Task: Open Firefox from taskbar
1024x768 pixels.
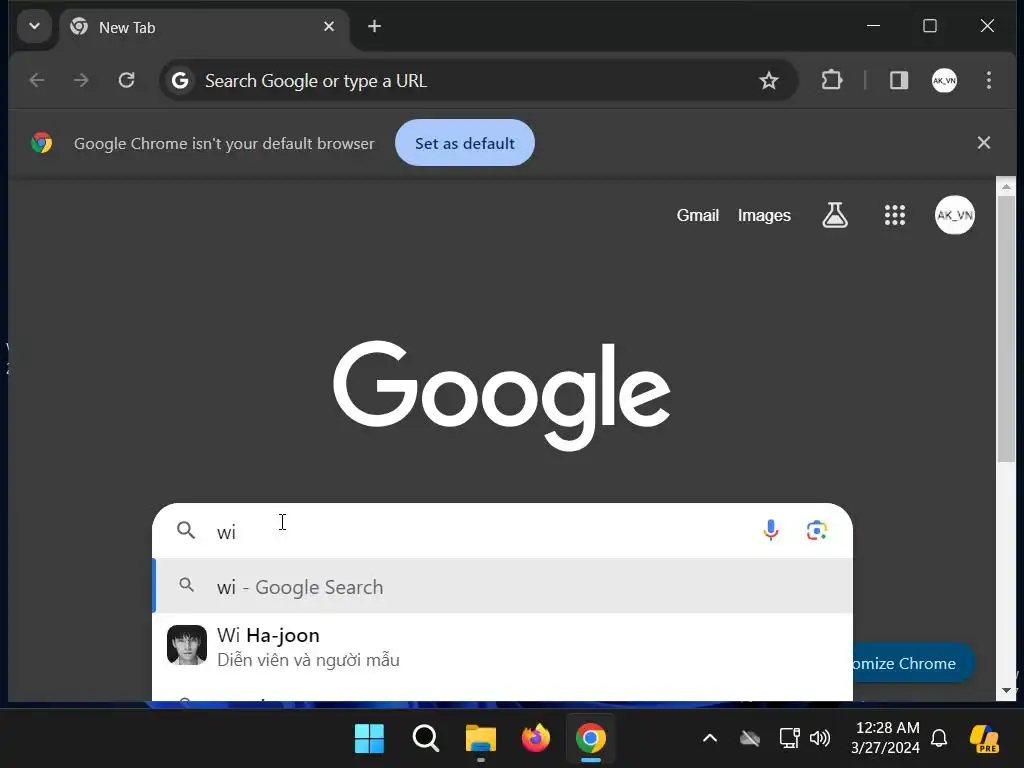Action: [536, 739]
